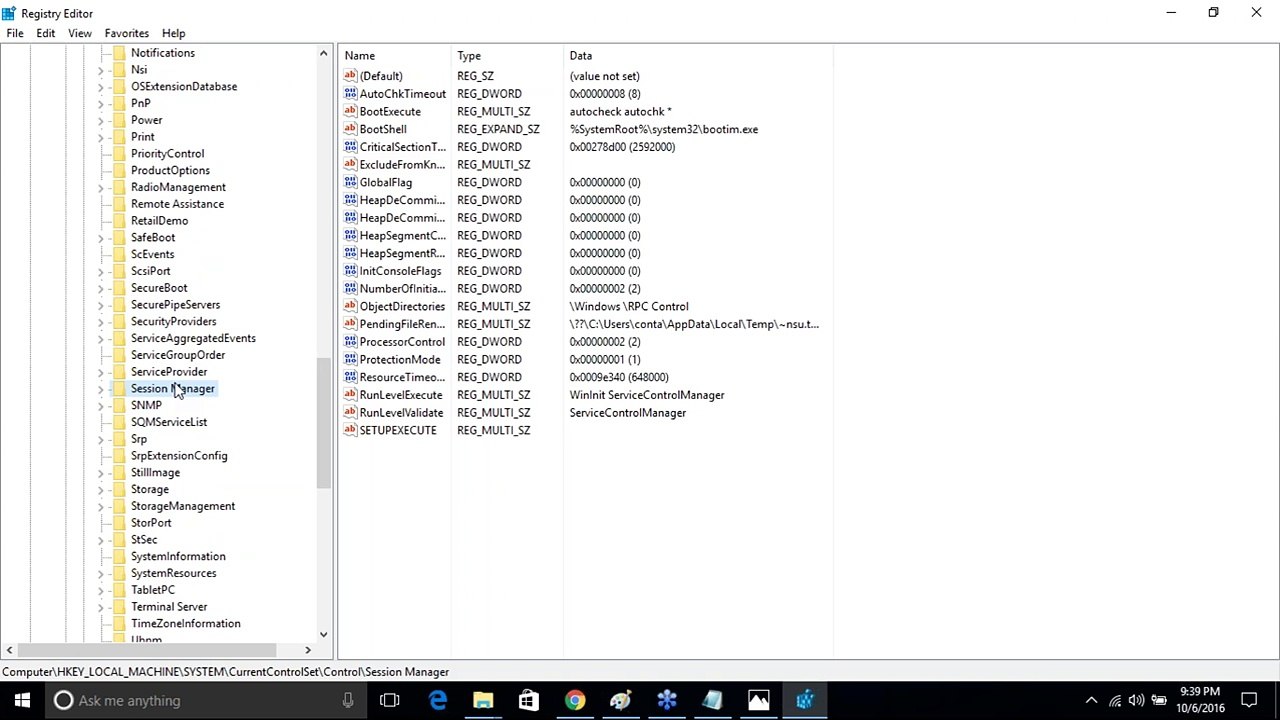
Task: Open the View menu
Action: pos(80,33)
